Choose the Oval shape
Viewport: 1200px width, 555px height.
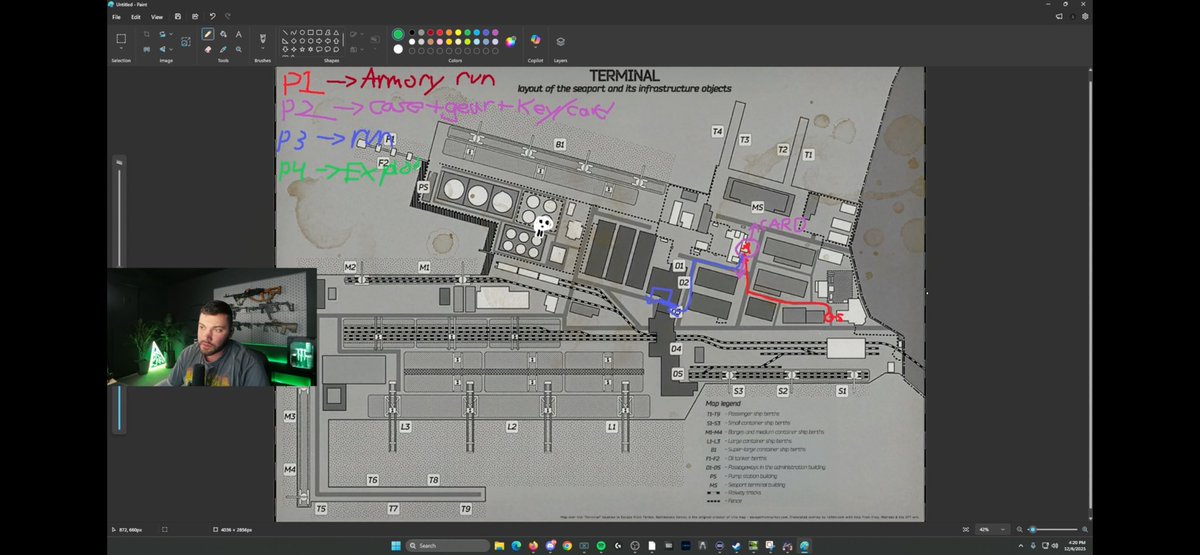[x=302, y=32]
